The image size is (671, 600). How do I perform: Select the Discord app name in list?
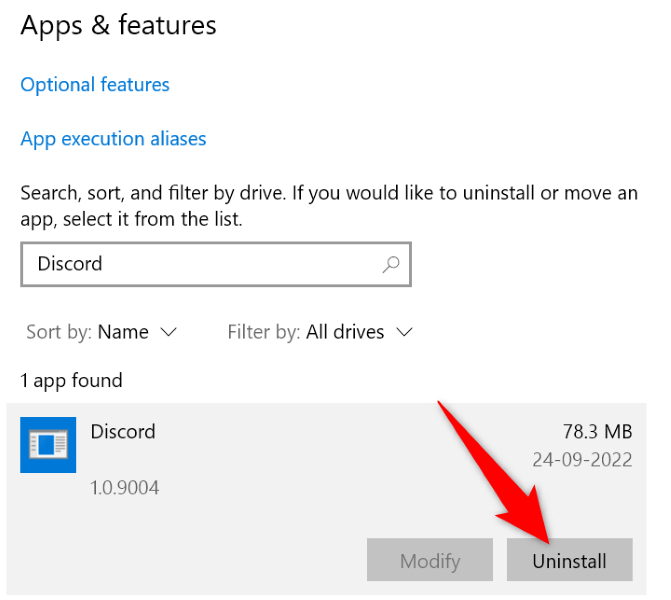click(123, 432)
